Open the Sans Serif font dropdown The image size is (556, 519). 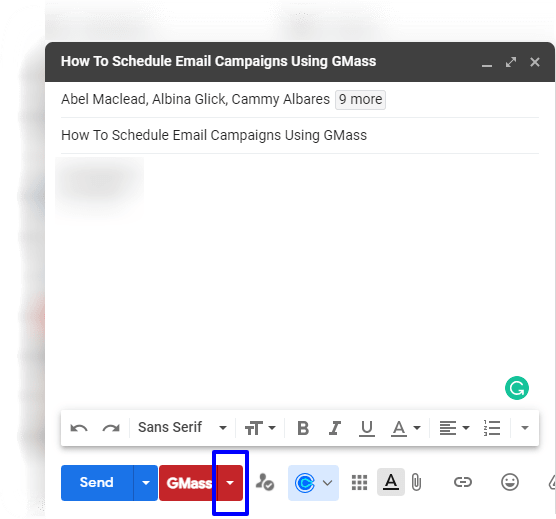coord(182,428)
